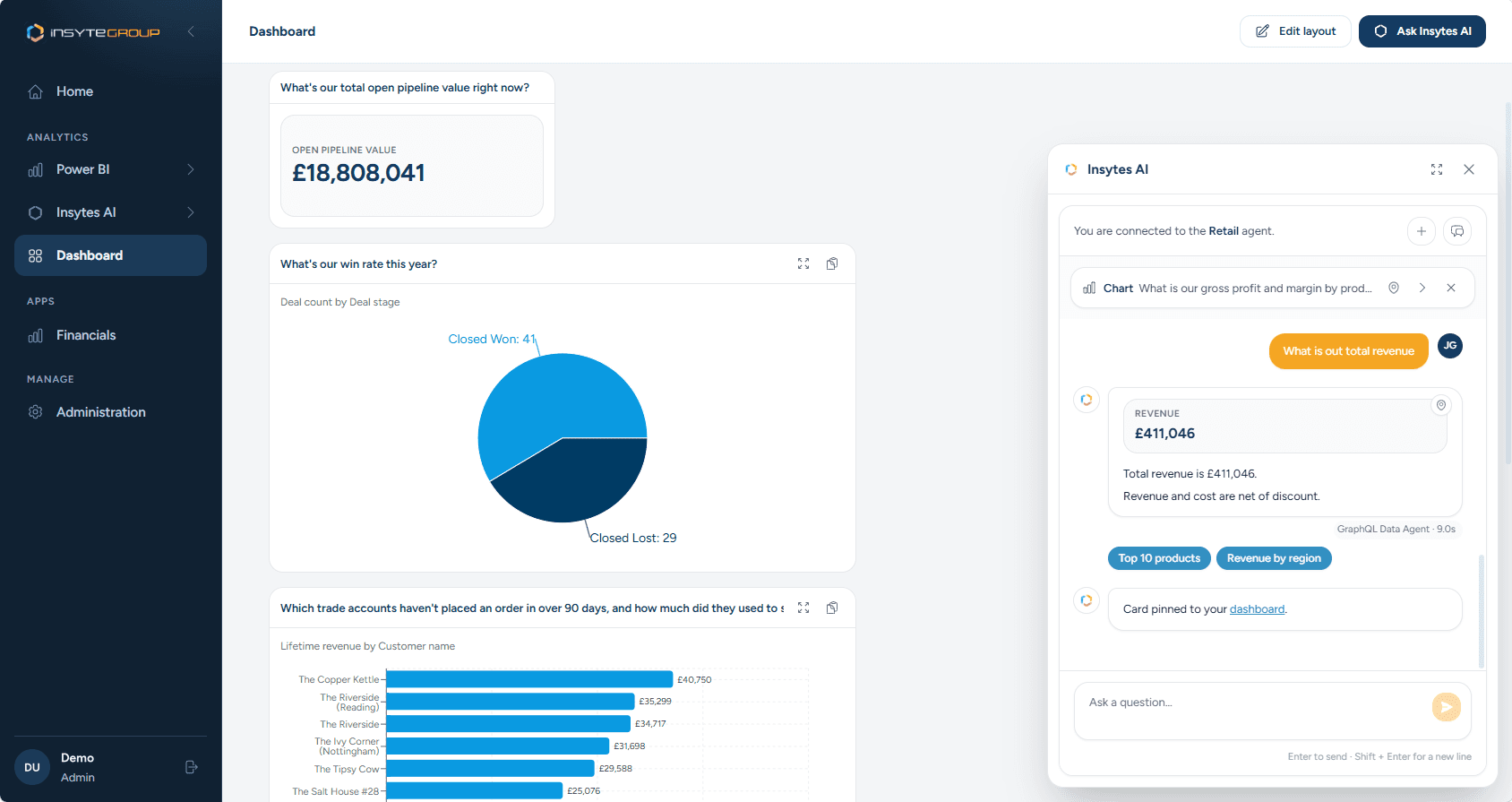Click the Closed Lost: 29 label
1512x802 pixels.
pyautogui.click(x=633, y=538)
